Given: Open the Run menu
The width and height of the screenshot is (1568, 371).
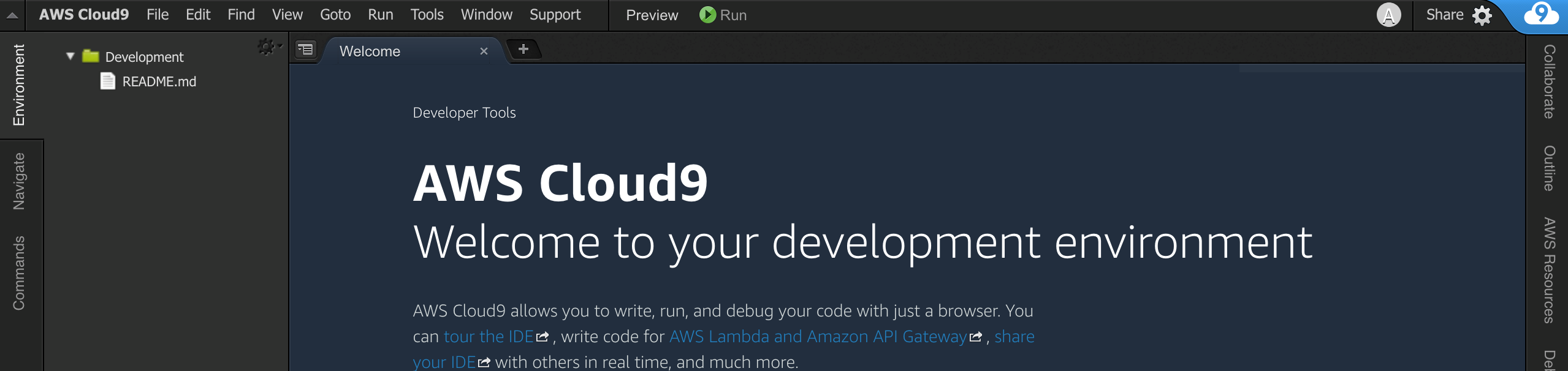Looking at the screenshot, I should (x=381, y=15).
